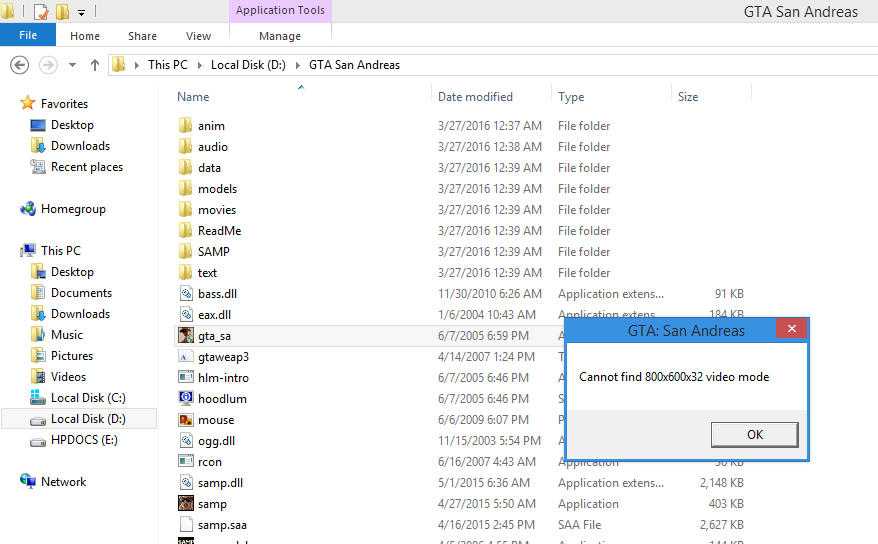Select the hlm-intro file icon

pos(186,378)
